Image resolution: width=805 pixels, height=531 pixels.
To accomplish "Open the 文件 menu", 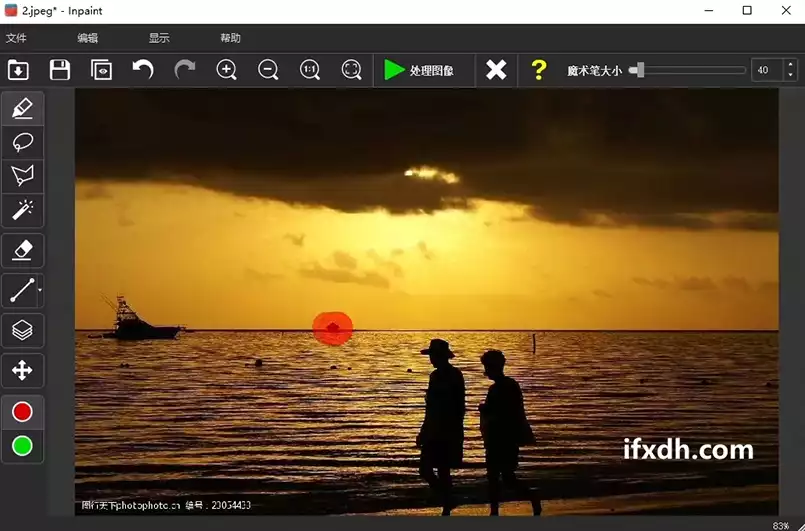I will tap(16, 38).
